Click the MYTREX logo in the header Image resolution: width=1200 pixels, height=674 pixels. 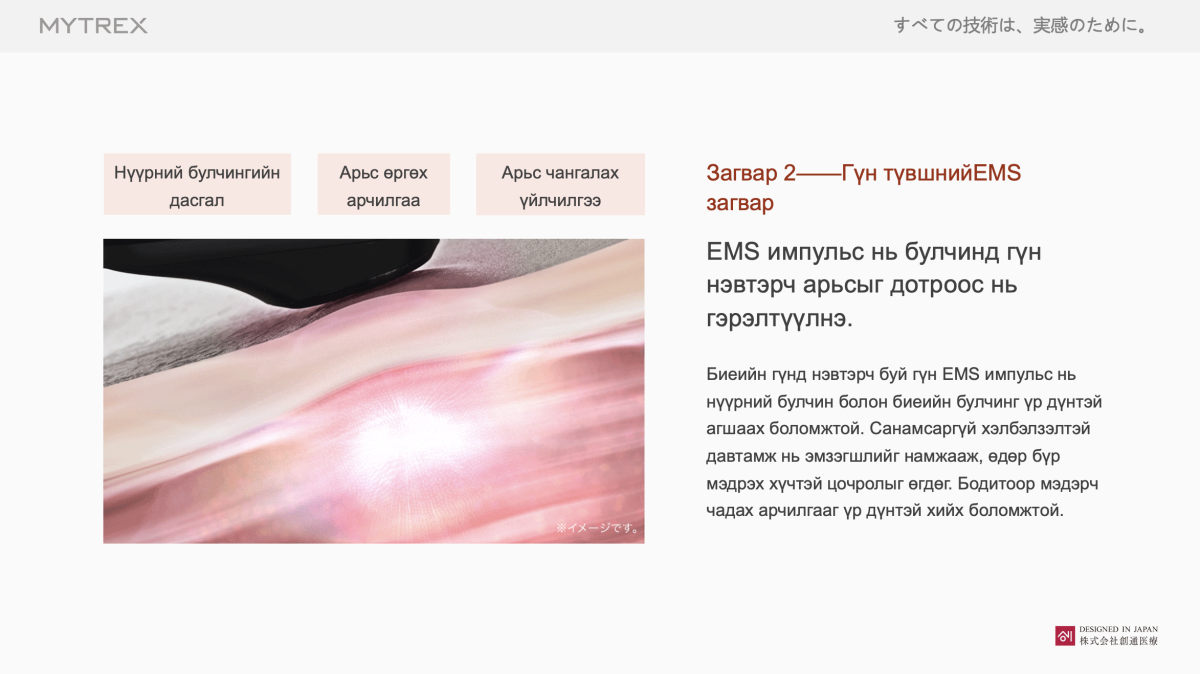(93, 26)
